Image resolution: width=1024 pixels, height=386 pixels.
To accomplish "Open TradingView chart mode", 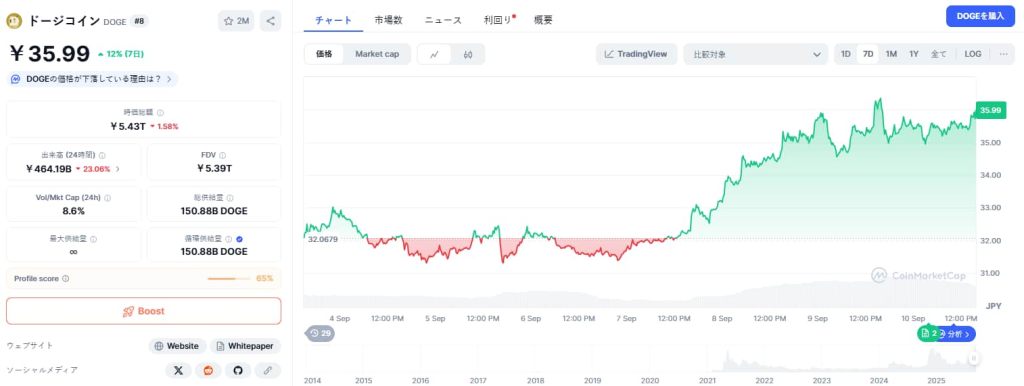I will (x=636, y=54).
